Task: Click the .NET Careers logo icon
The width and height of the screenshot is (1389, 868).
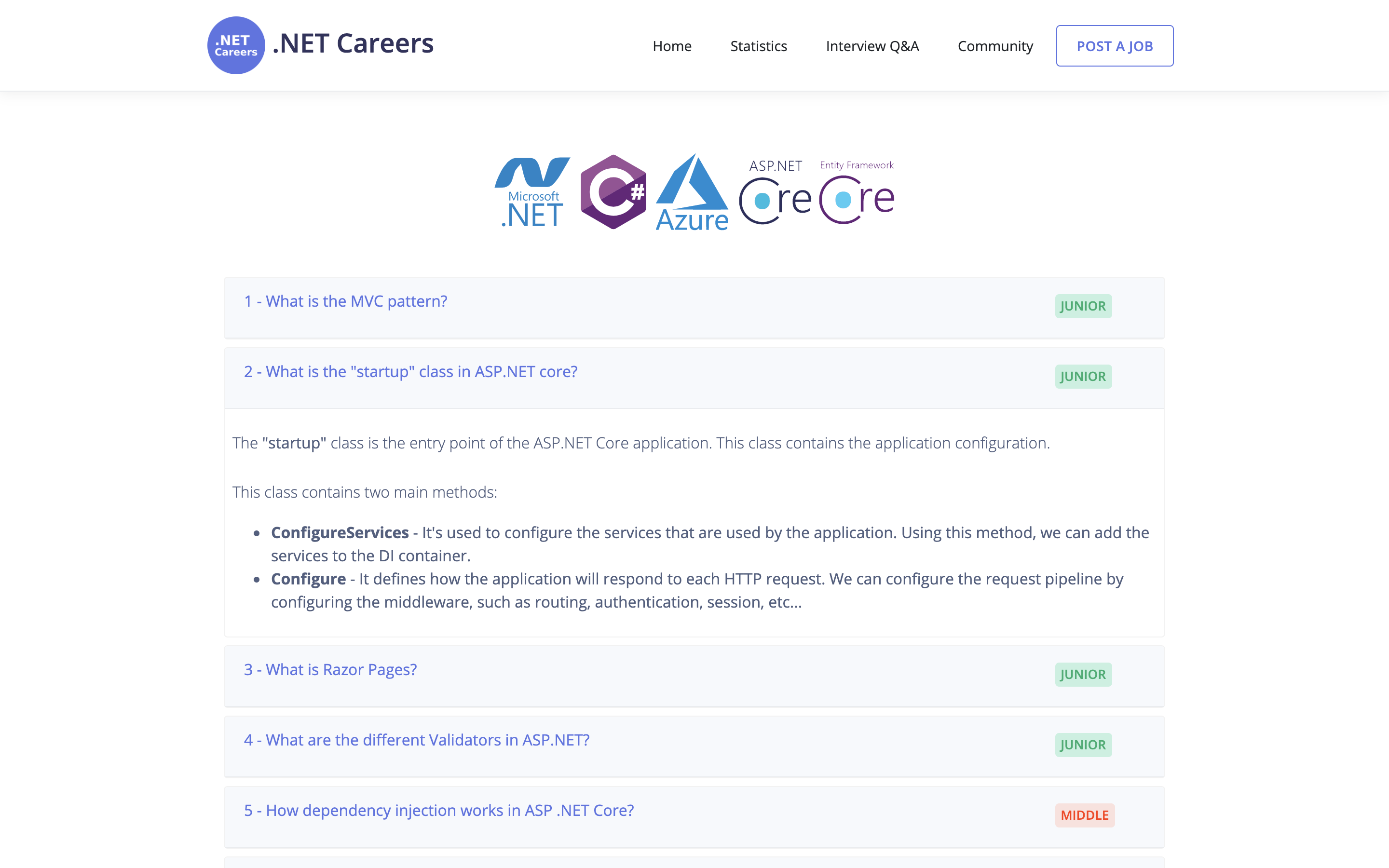Action: [x=236, y=45]
